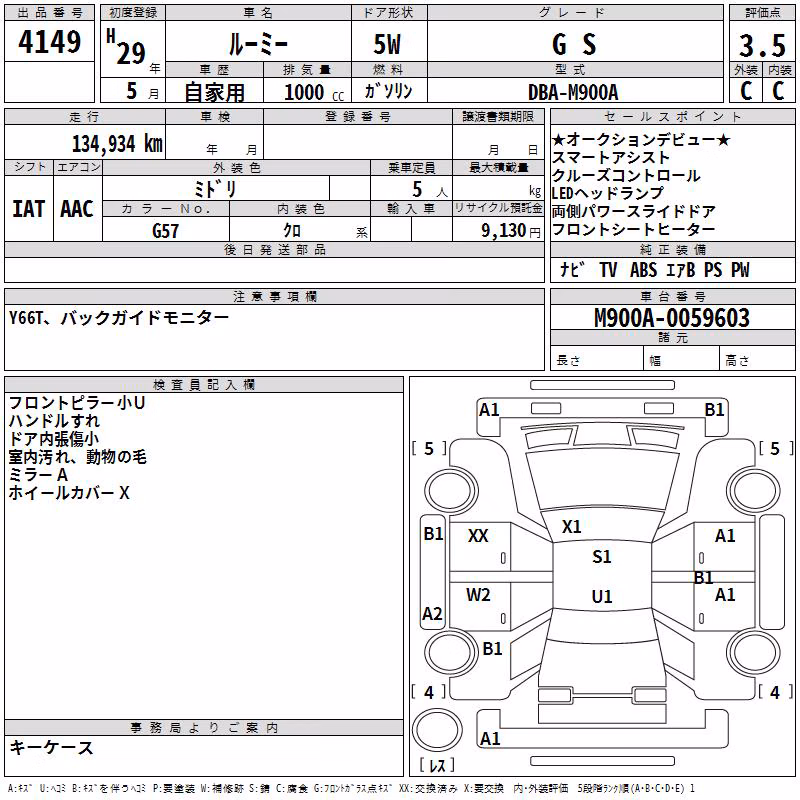This screenshot has width=800, height=800.
Task: Click the car name ルーミー
Action: click(258, 44)
